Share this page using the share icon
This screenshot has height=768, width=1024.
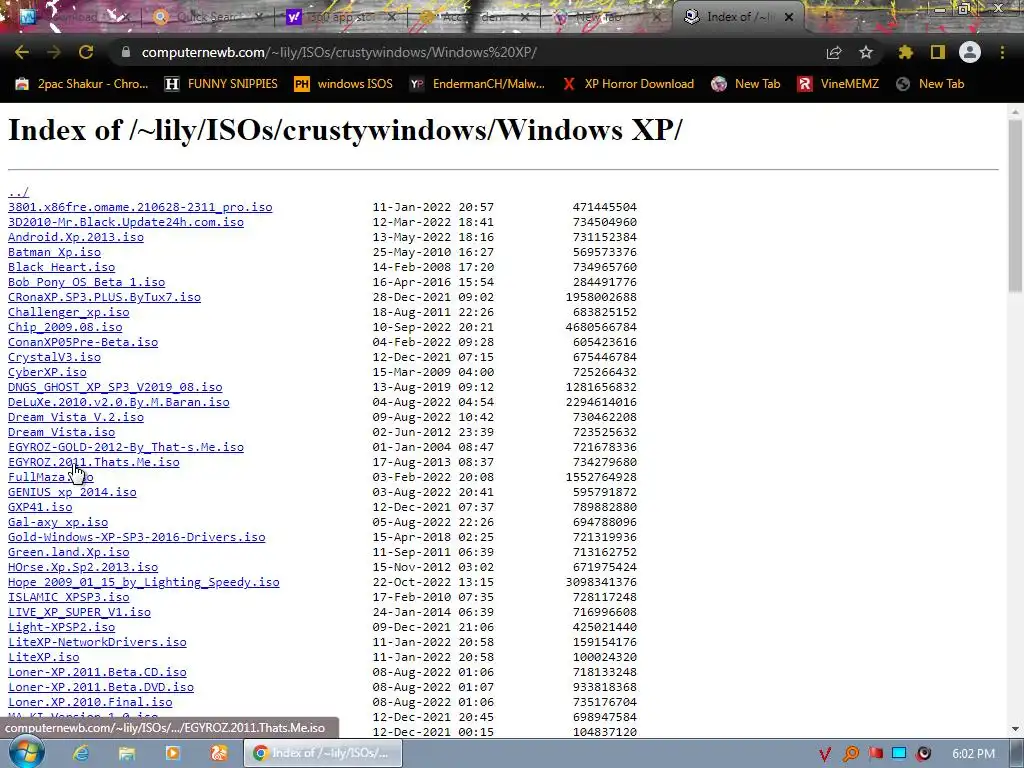click(834, 52)
